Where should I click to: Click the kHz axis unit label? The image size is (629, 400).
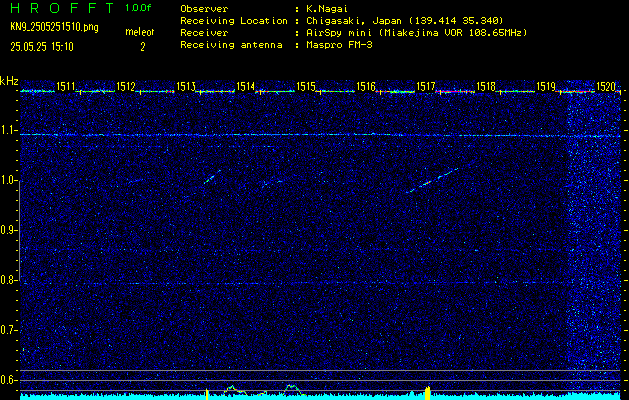[x=9, y=82]
